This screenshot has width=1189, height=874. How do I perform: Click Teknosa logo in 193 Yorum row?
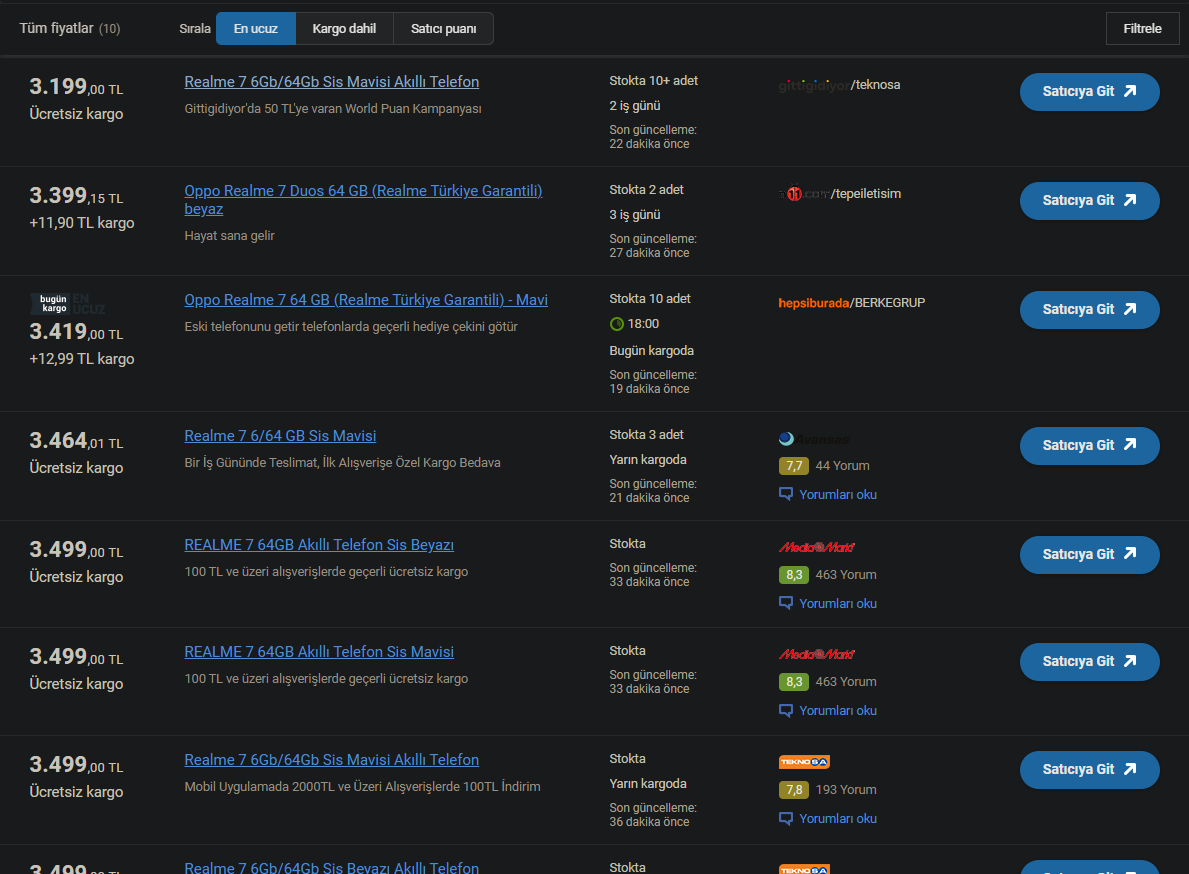[x=804, y=762]
